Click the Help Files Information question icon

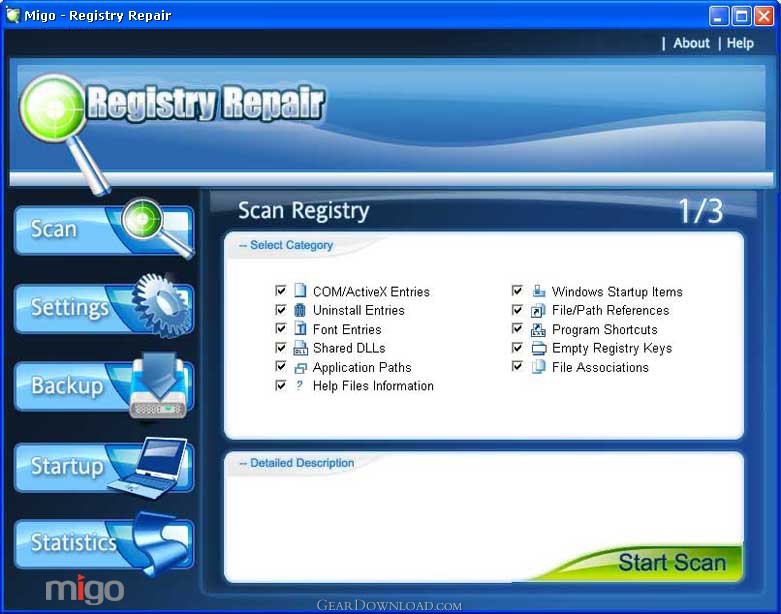(x=299, y=385)
